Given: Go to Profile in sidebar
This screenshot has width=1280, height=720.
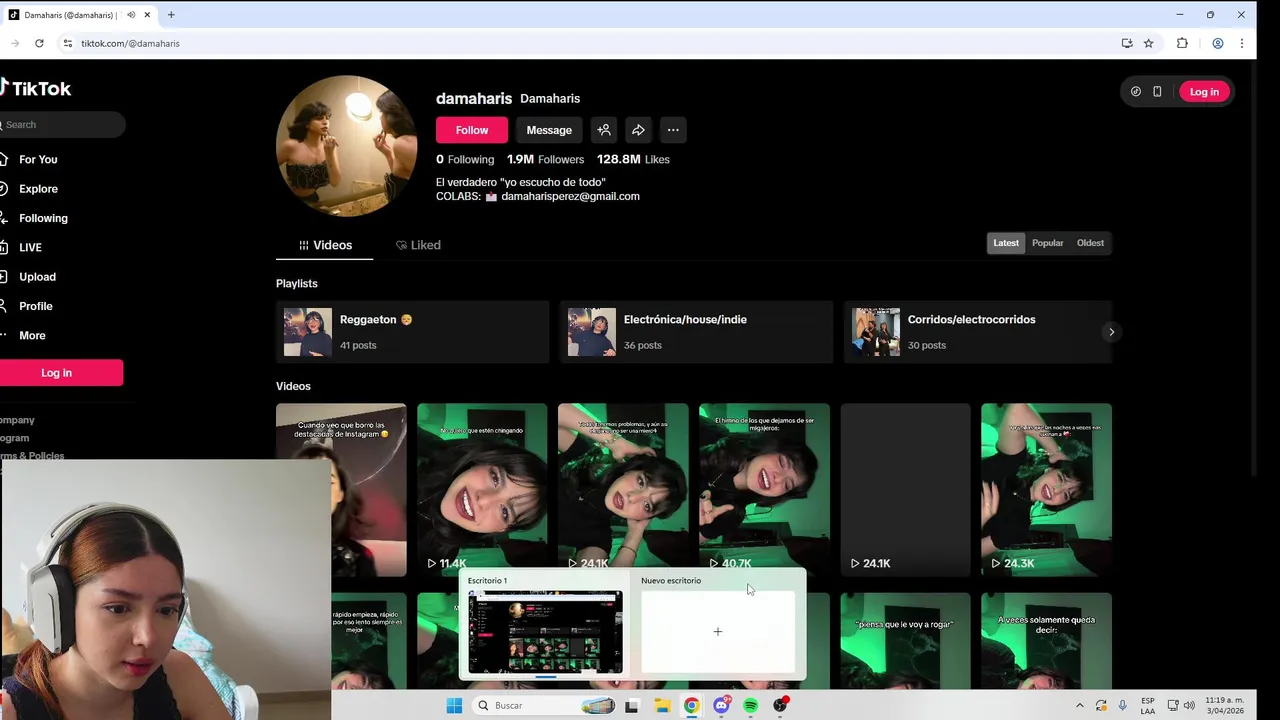Looking at the screenshot, I should (35, 306).
